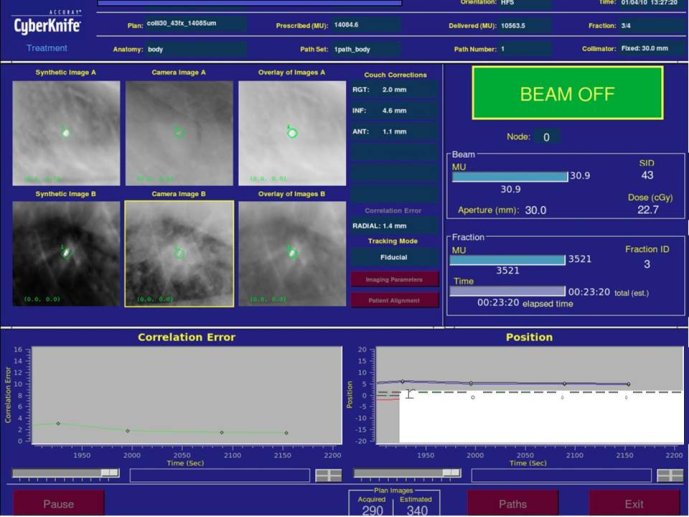
Task: Click the Fraction Time progress bar
Action: click(508, 291)
